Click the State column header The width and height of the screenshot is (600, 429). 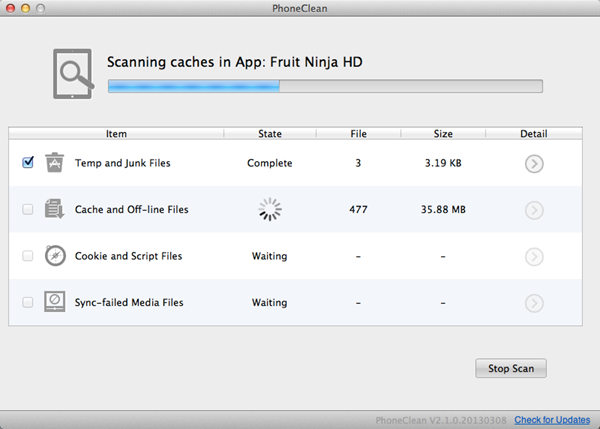pos(269,133)
